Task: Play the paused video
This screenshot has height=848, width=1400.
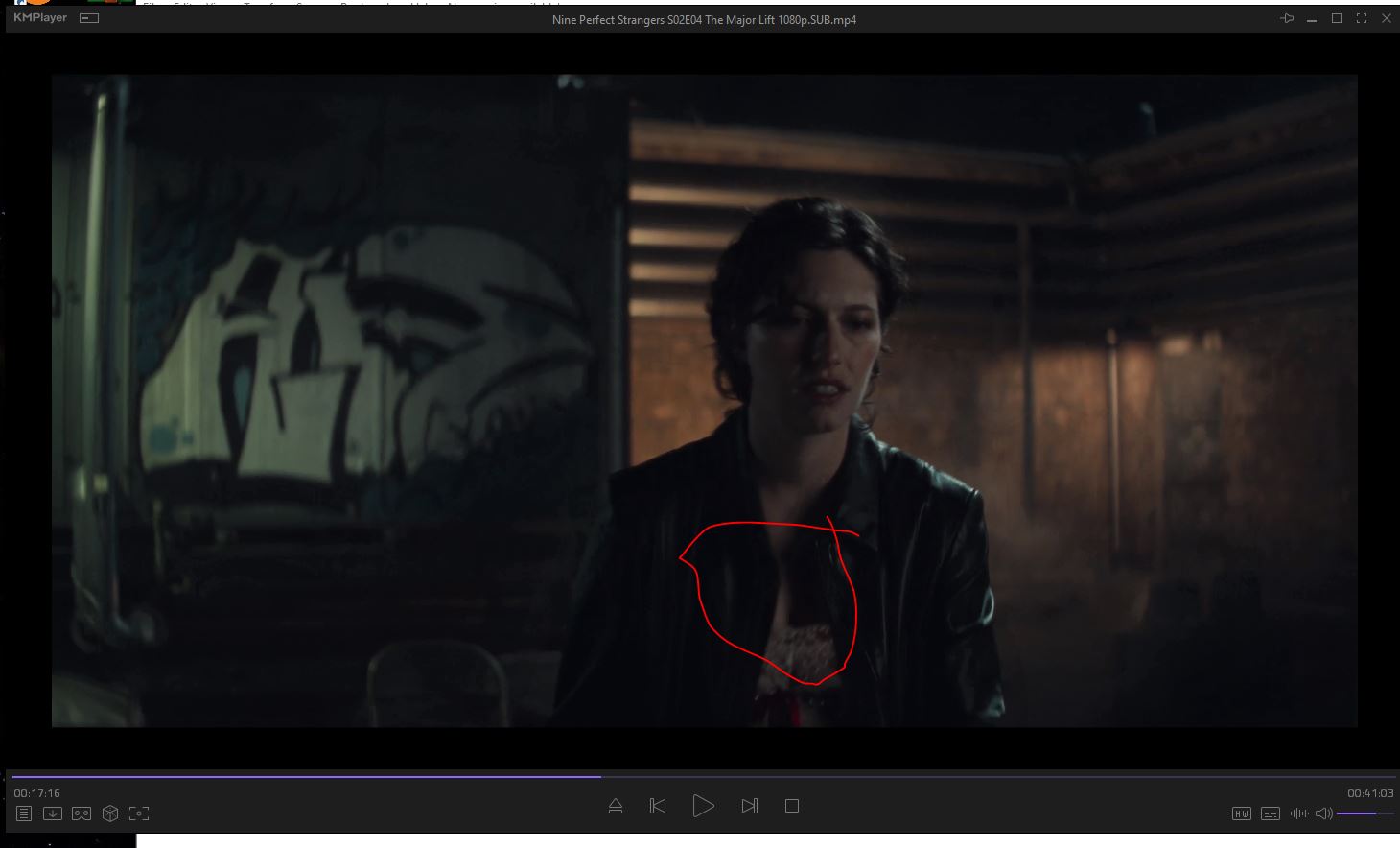Action: coord(703,806)
